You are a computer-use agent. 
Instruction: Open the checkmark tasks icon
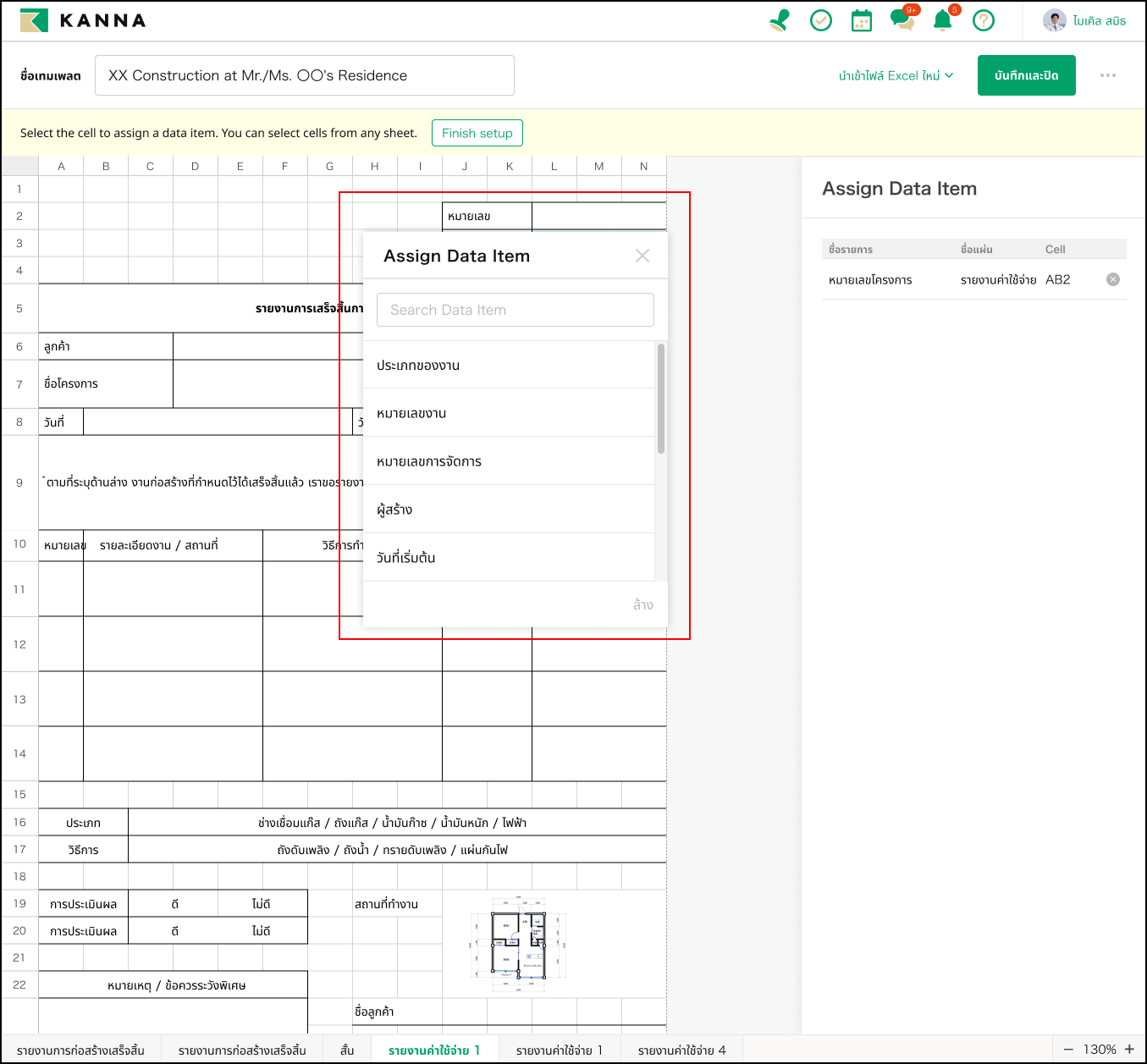coord(820,20)
